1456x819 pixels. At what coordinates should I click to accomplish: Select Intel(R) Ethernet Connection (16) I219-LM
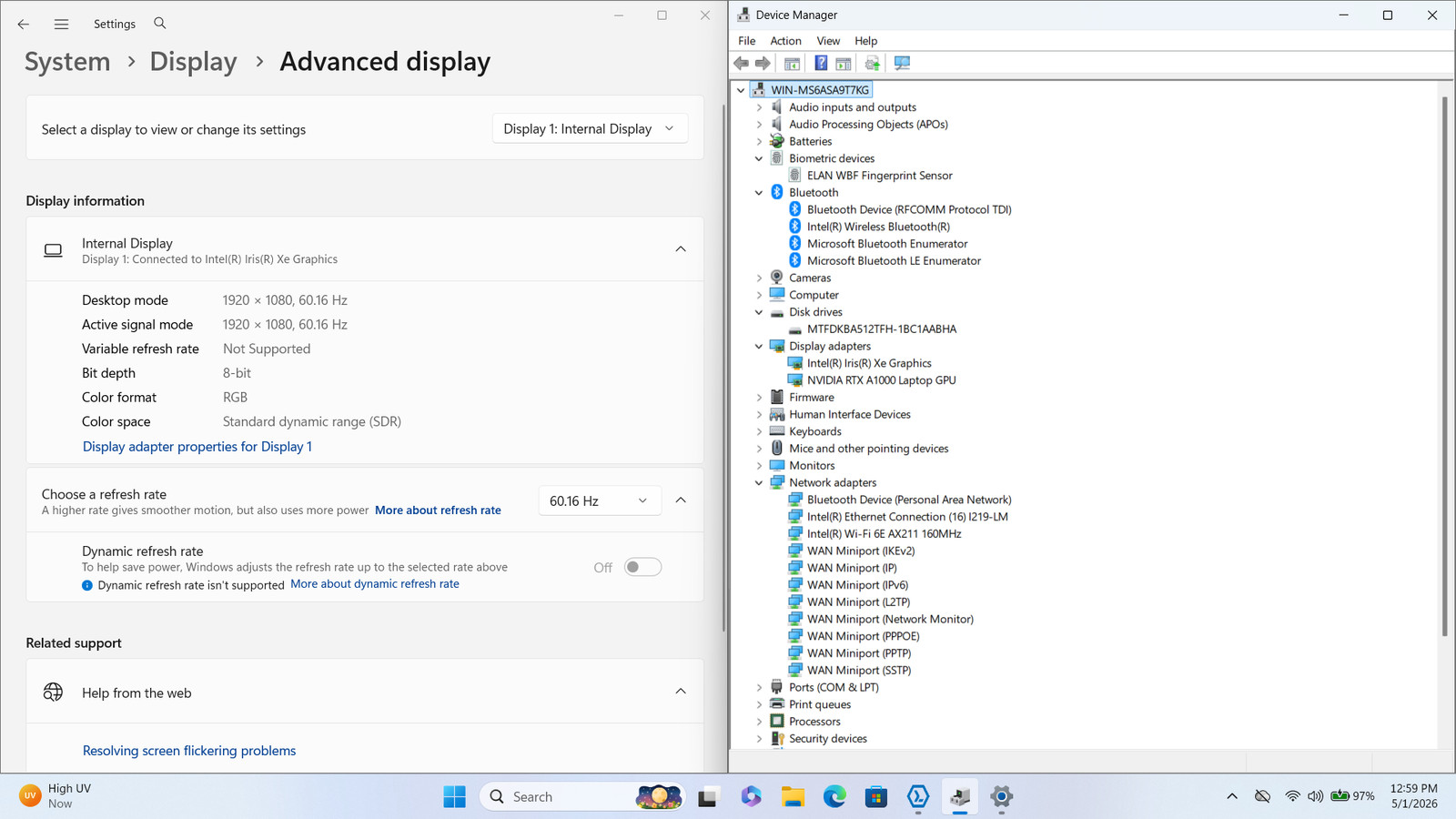pyautogui.click(x=907, y=517)
